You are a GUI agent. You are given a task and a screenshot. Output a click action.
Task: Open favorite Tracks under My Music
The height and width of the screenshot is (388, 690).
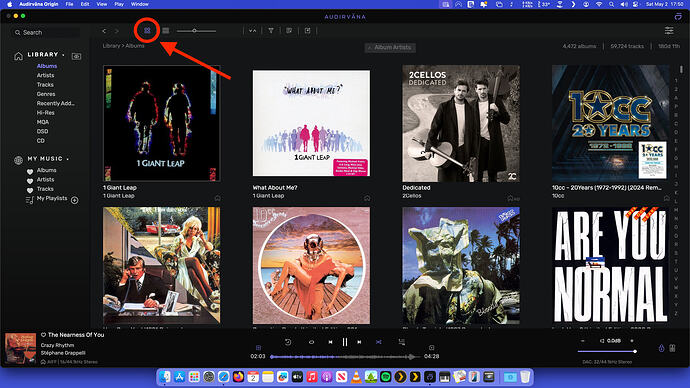click(x=45, y=189)
